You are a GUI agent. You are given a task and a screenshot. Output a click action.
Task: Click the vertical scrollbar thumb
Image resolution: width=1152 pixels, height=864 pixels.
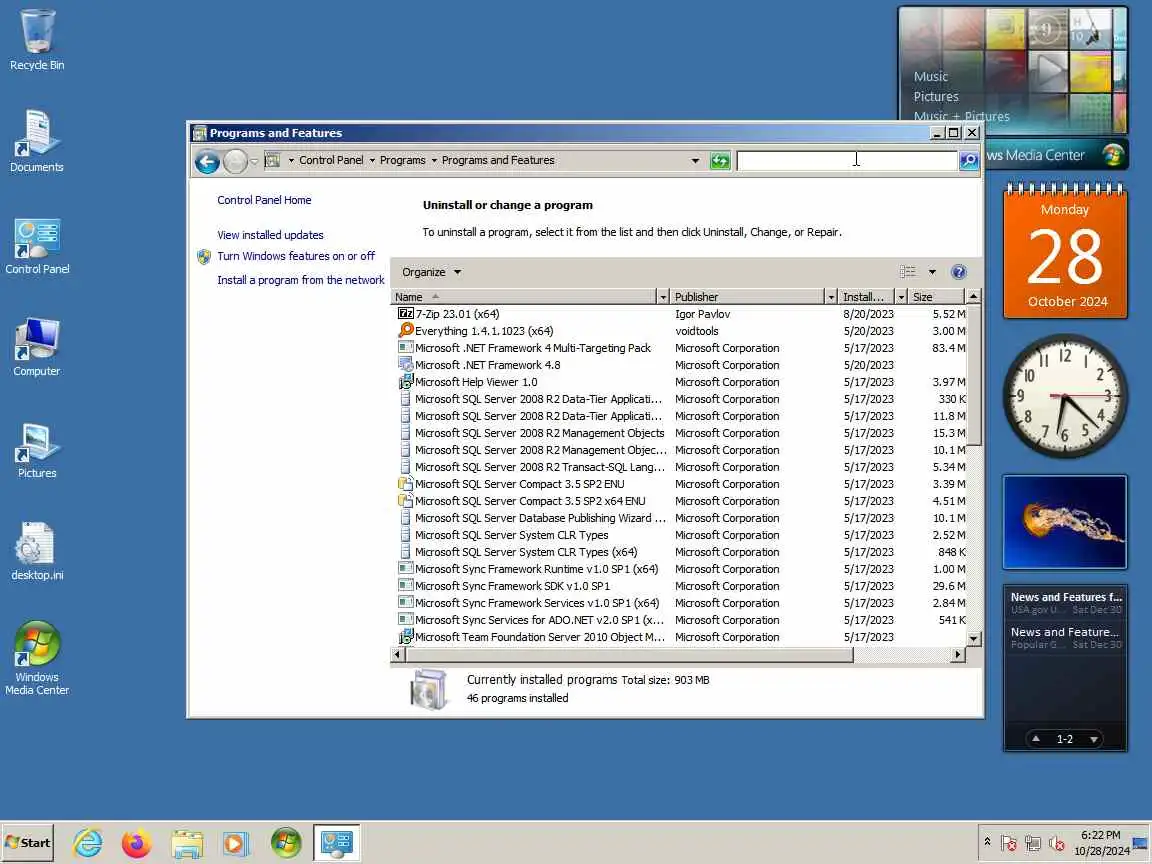point(973,375)
